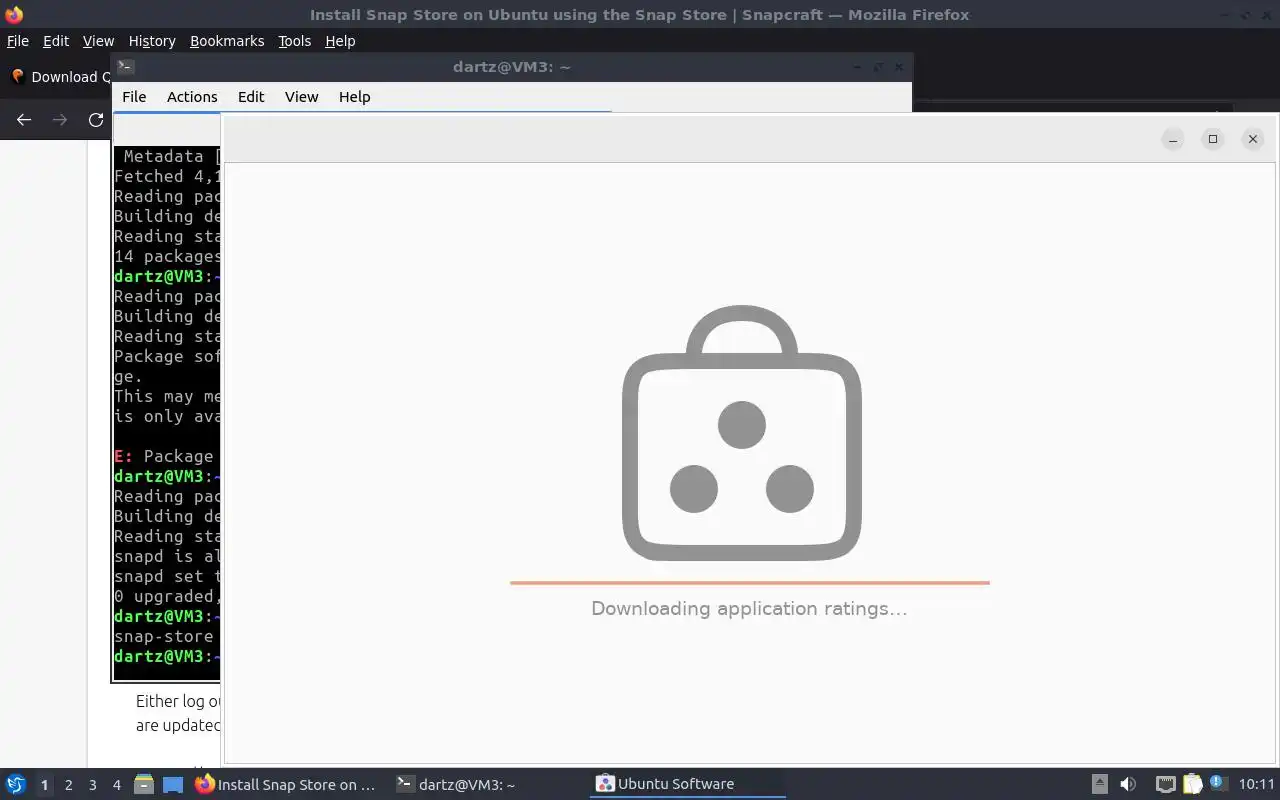This screenshot has height=800, width=1280.
Task: Activate Ubuntu Software taskbar entry
Action: (x=687, y=785)
